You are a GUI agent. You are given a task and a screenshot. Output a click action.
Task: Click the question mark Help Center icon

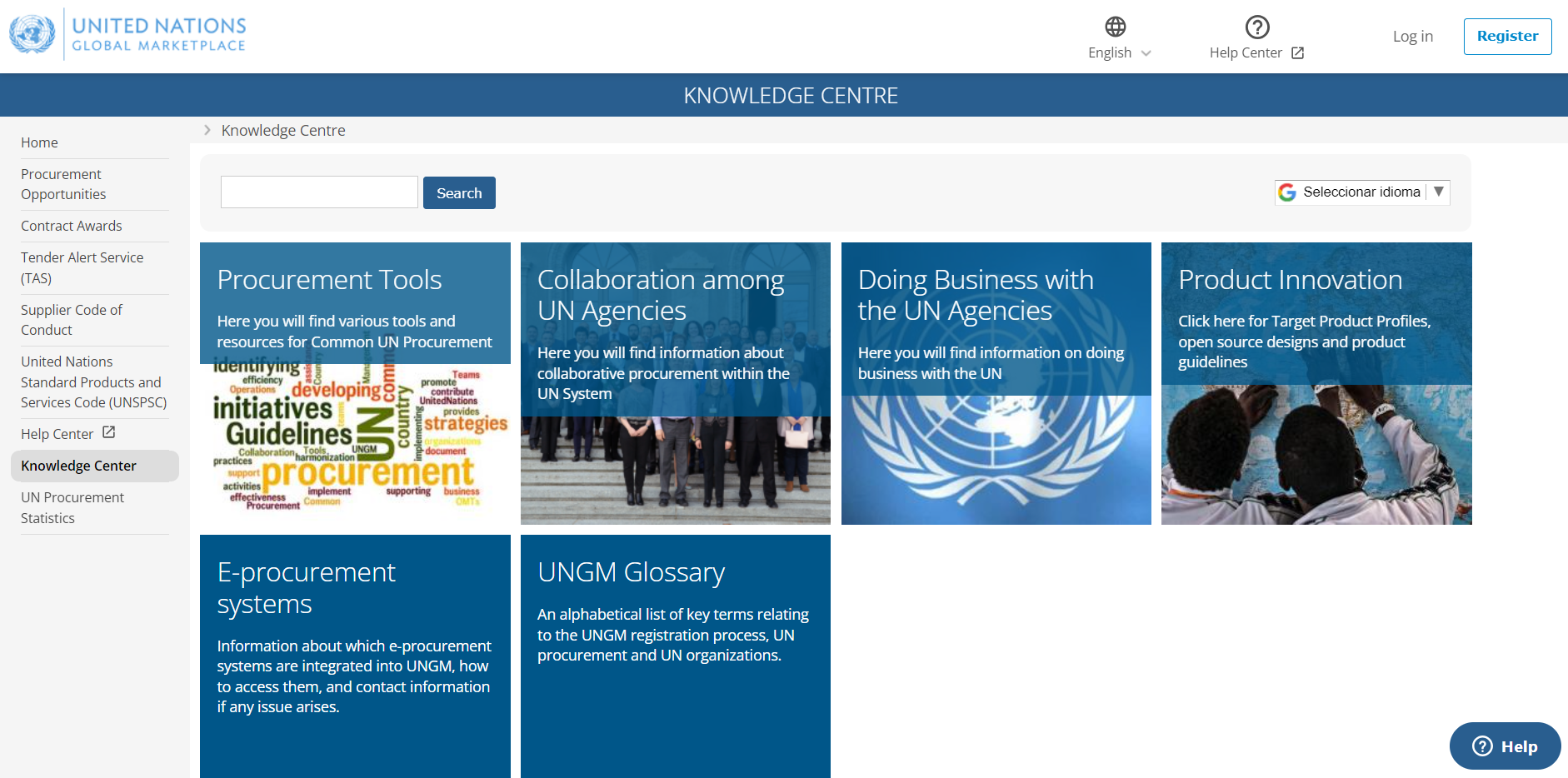[x=1257, y=27]
